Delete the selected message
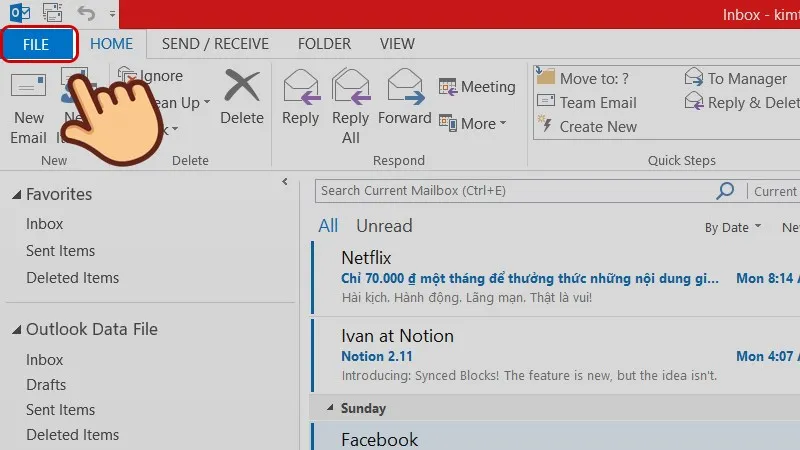 [242, 97]
